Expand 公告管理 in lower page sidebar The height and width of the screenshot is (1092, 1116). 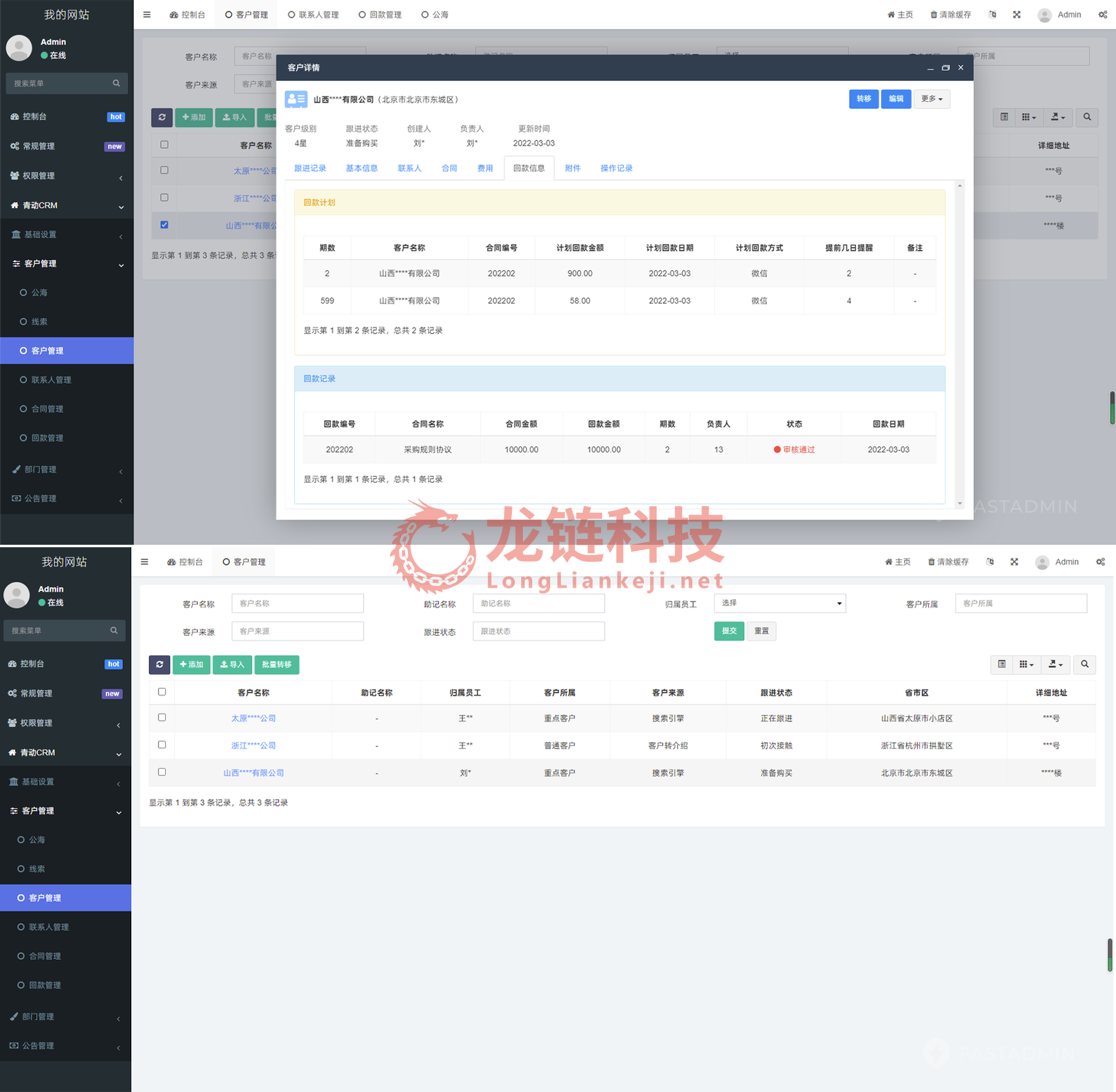click(x=65, y=1045)
